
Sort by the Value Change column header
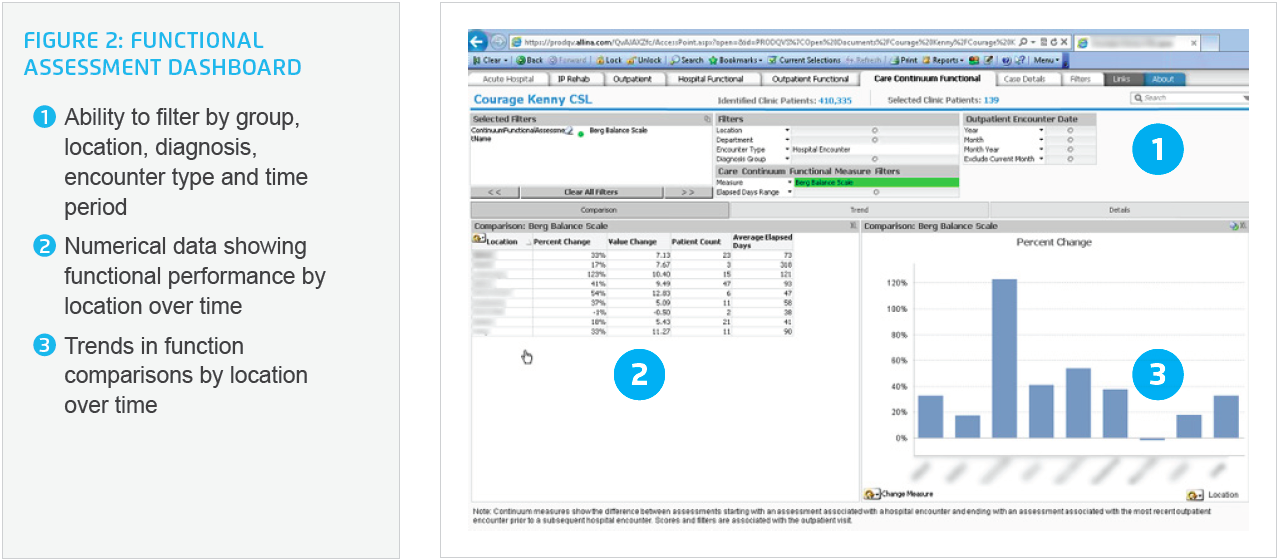[633, 241]
